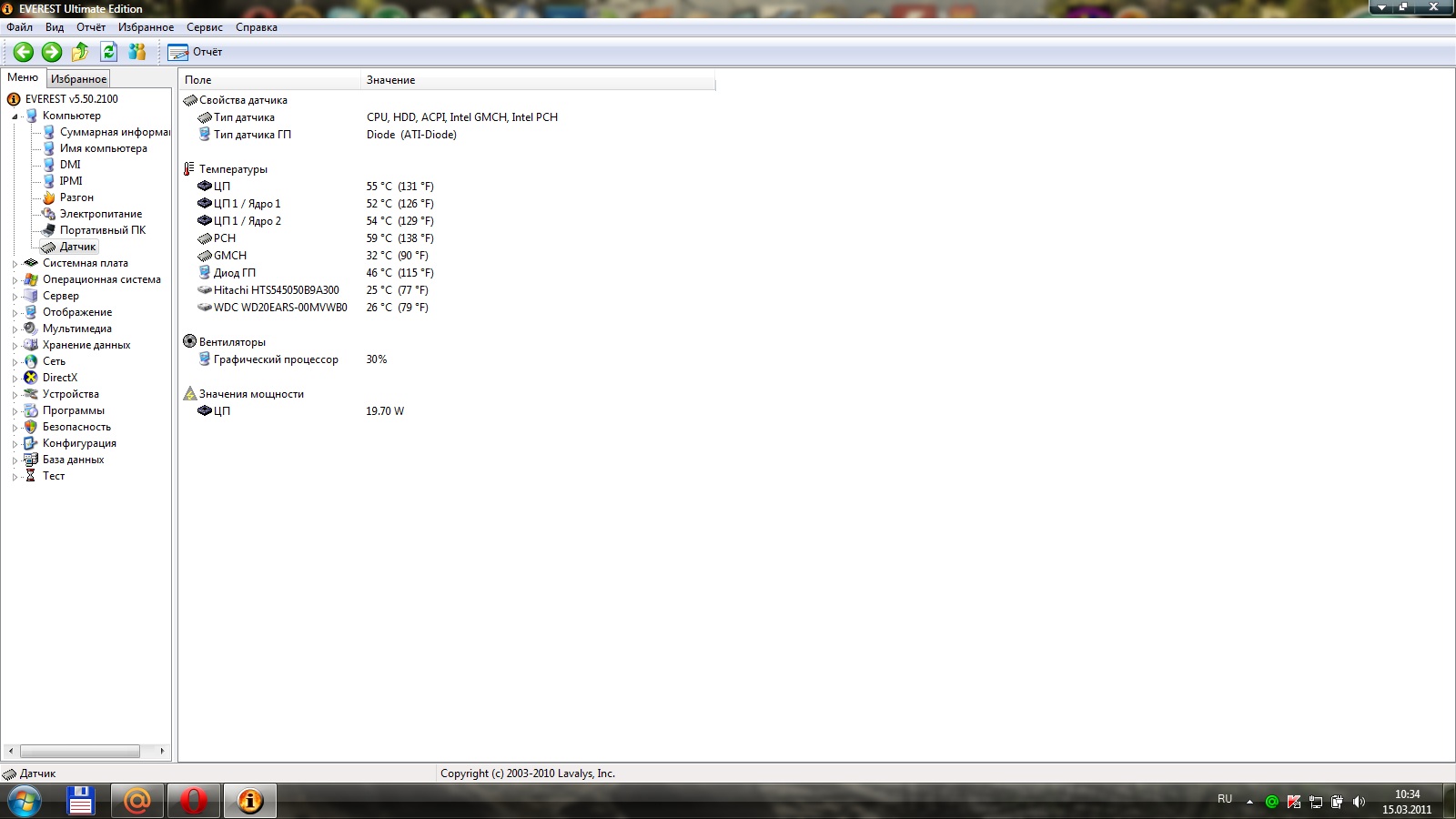1456x819 pixels.
Task: Refresh sensor readings with the Refresh icon
Action: (109, 52)
